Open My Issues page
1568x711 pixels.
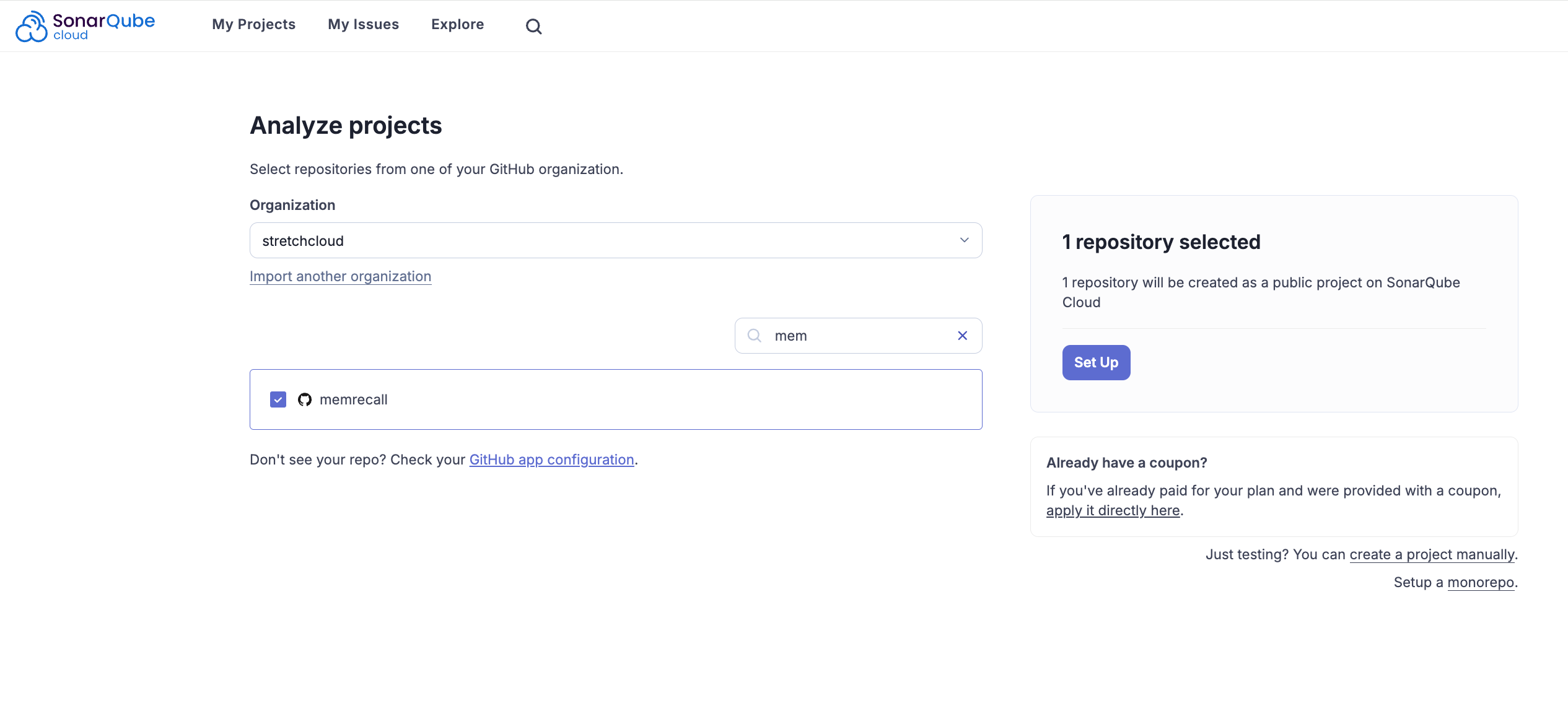tap(363, 25)
